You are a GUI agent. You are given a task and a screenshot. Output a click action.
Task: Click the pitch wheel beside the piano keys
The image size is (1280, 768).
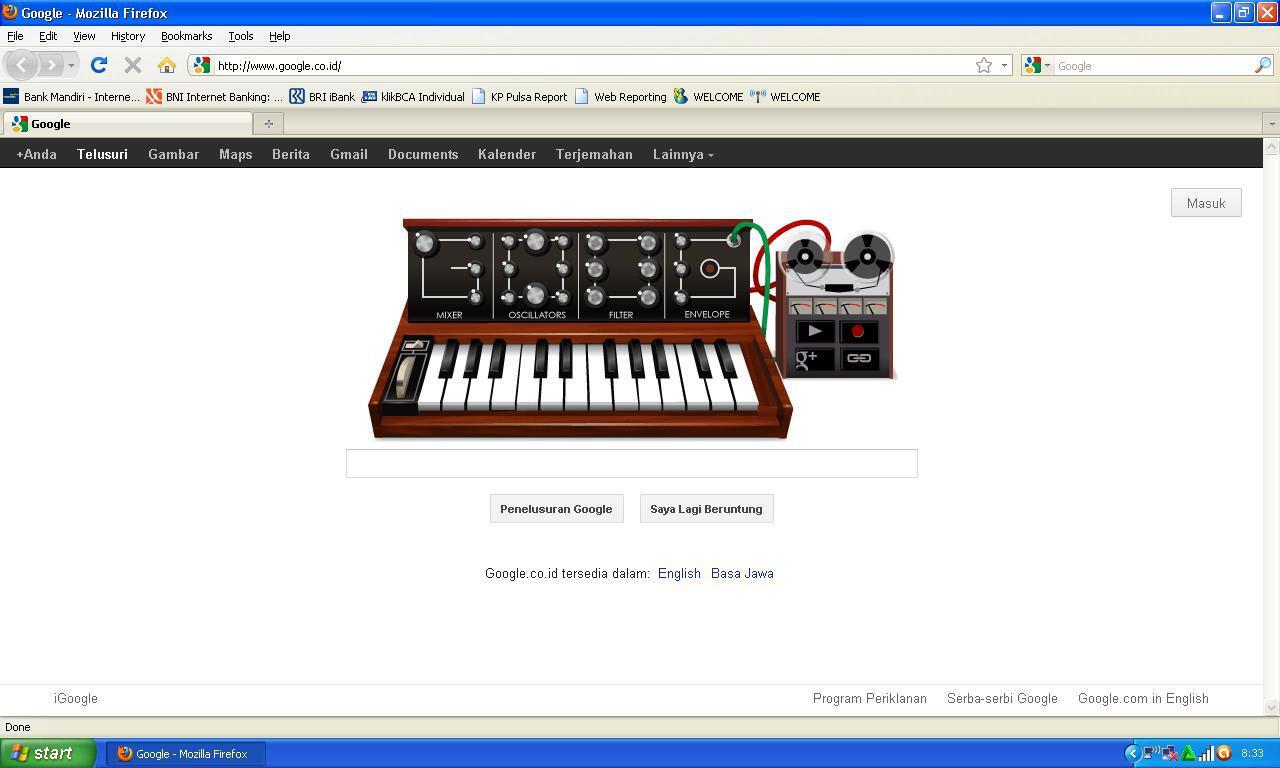406,378
